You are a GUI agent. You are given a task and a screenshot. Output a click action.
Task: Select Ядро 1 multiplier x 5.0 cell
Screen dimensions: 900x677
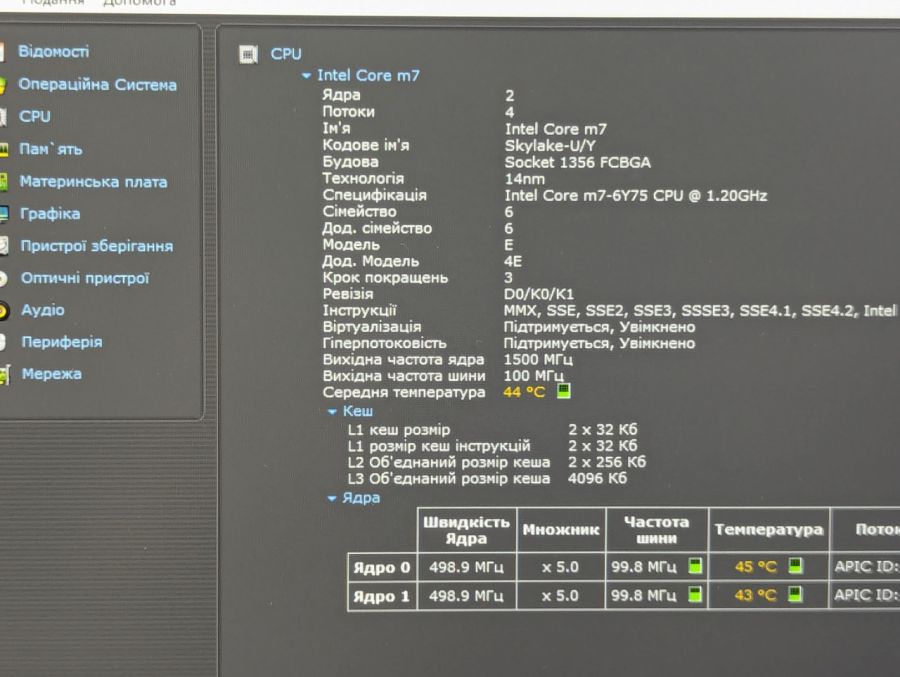pyautogui.click(x=561, y=595)
